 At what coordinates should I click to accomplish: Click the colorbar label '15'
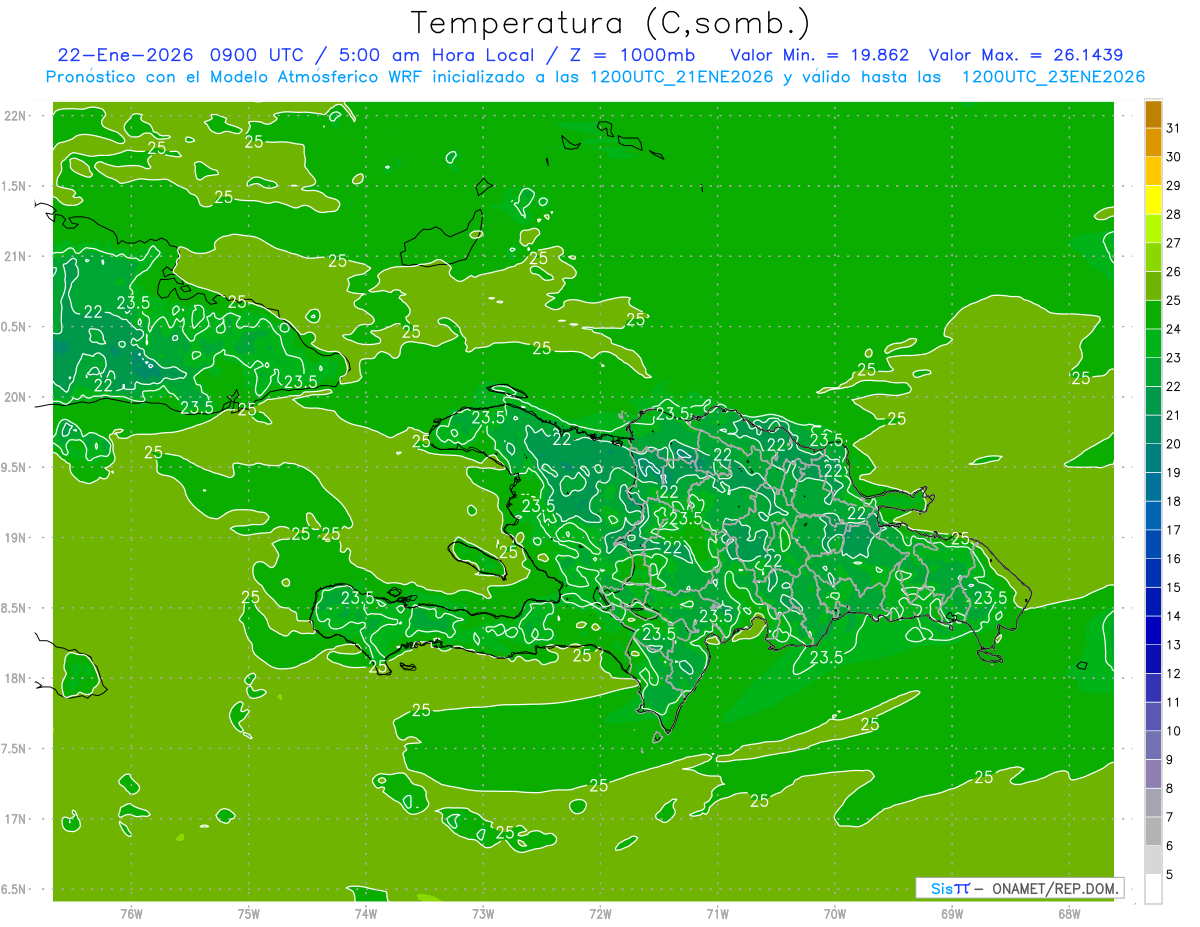click(1174, 588)
